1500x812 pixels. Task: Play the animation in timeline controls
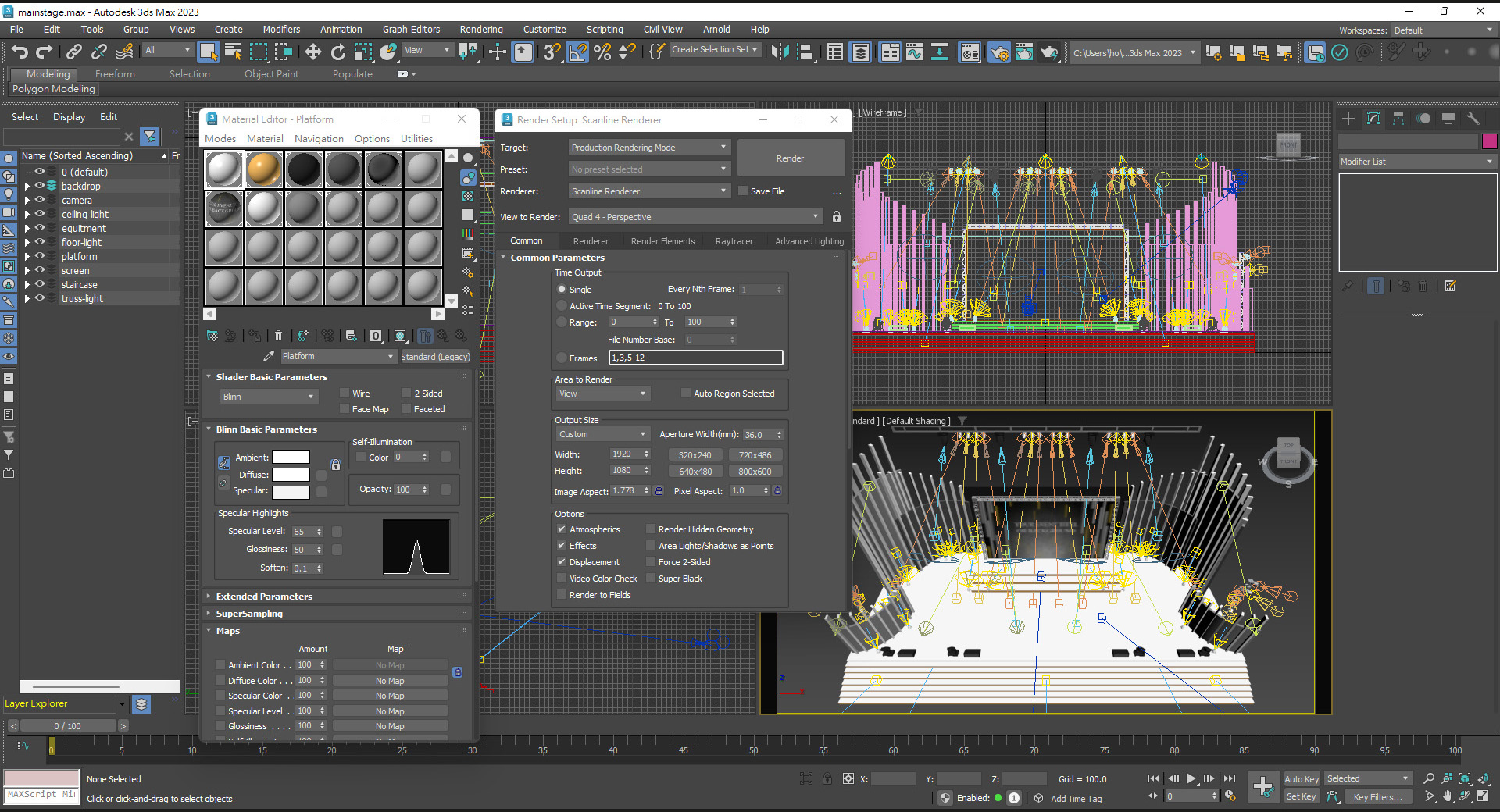[x=1191, y=778]
